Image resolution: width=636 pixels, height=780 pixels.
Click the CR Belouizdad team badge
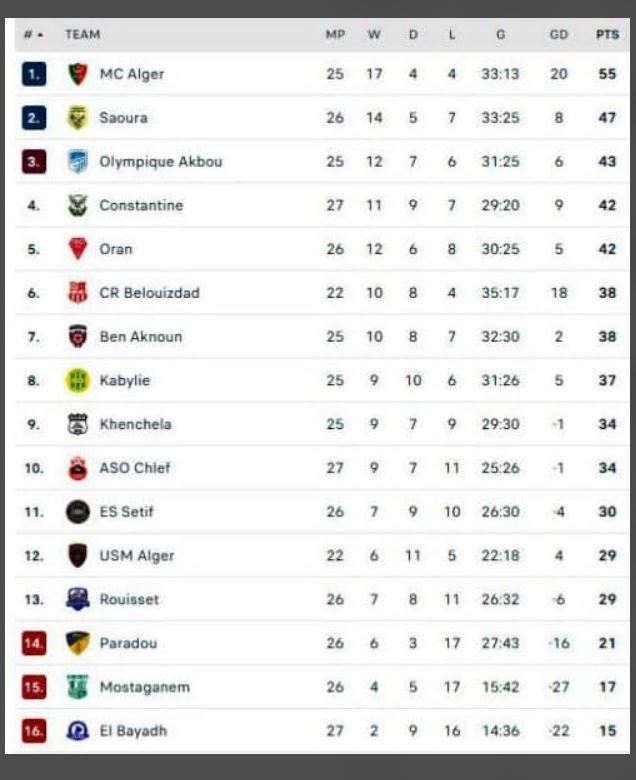tap(77, 293)
